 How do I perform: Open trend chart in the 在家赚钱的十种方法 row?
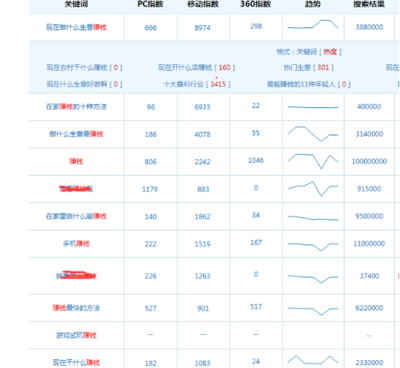313,107
